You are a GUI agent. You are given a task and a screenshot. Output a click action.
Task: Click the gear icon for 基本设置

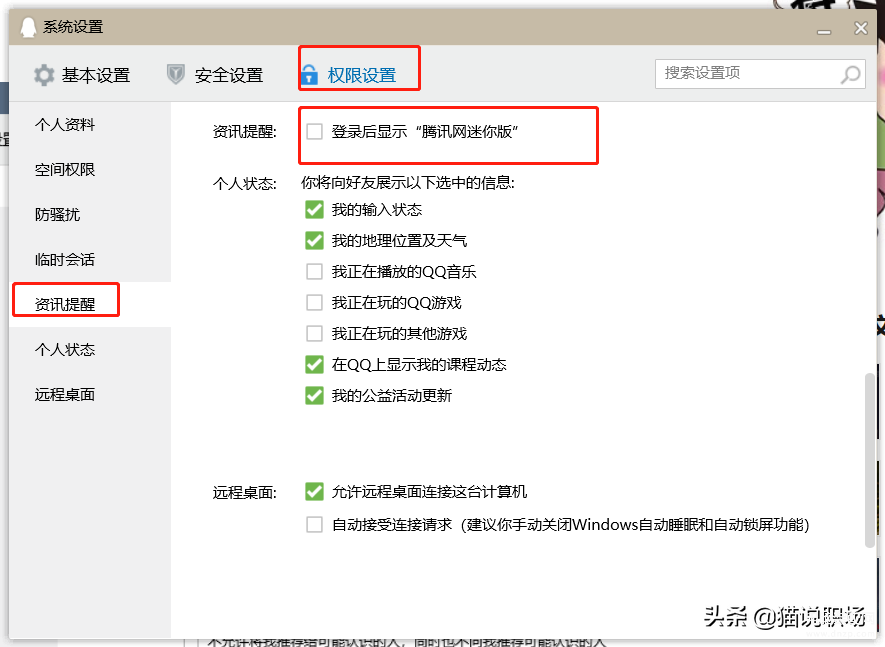44,75
